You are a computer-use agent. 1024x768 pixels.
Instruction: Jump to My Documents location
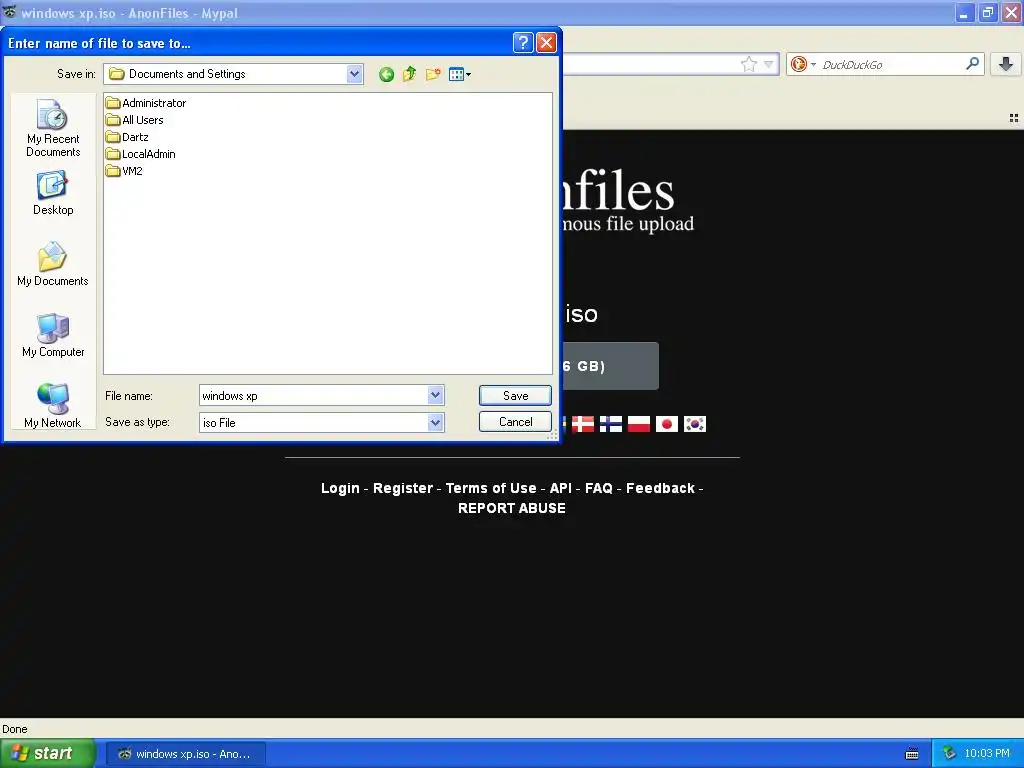(x=53, y=264)
